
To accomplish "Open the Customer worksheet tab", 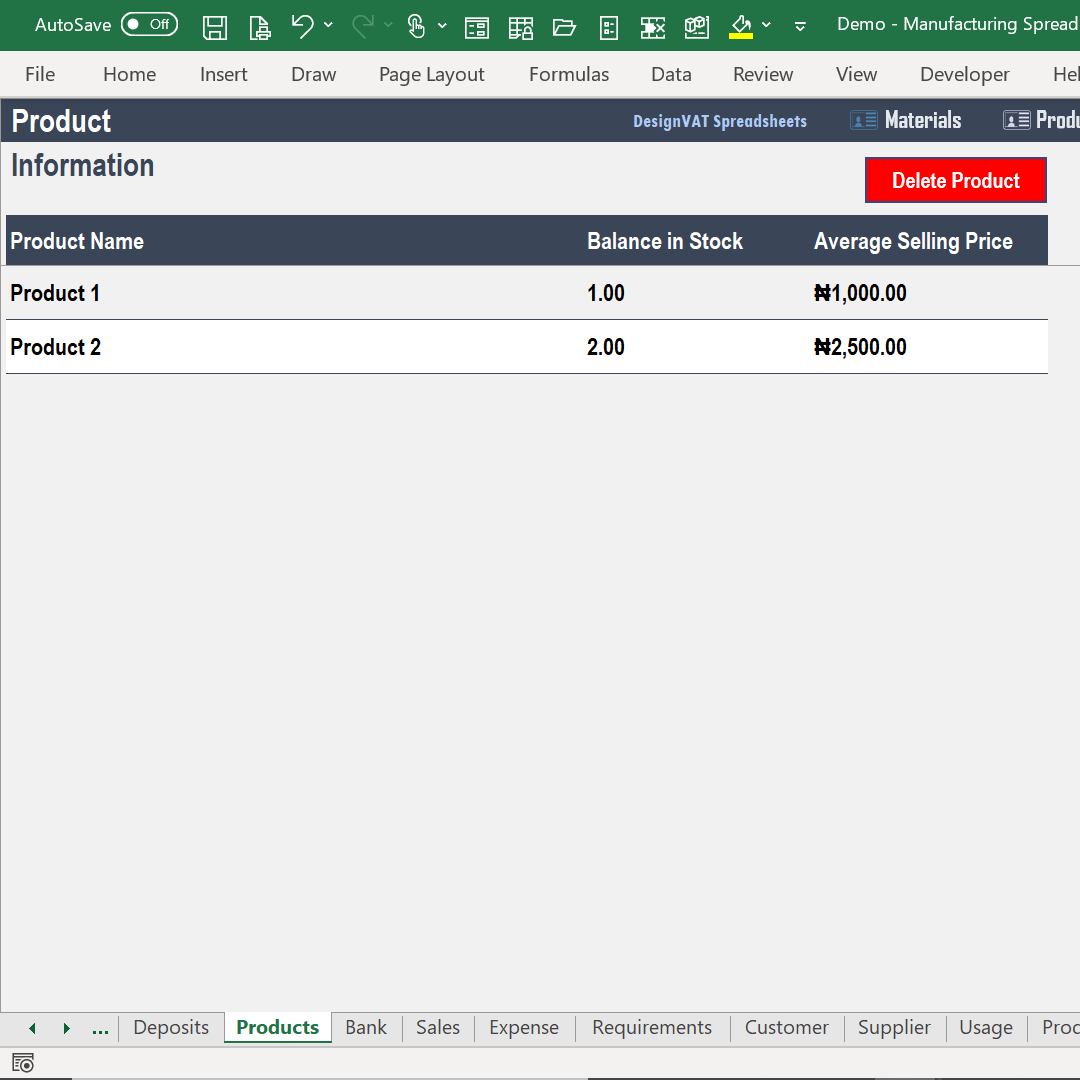I will coord(786,1027).
